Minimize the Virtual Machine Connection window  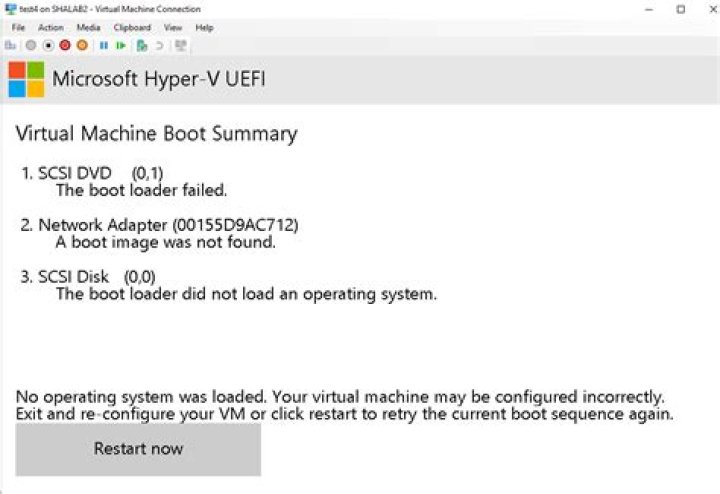pos(649,9)
